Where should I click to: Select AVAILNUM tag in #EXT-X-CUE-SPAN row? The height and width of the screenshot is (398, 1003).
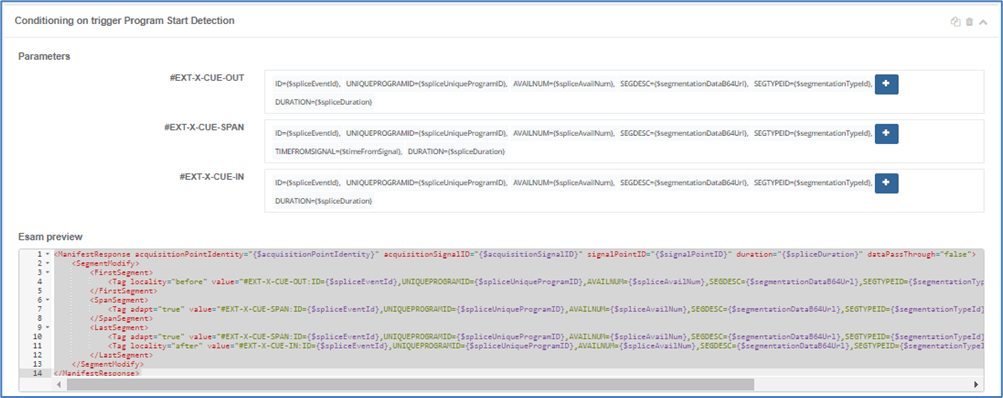click(x=564, y=133)
